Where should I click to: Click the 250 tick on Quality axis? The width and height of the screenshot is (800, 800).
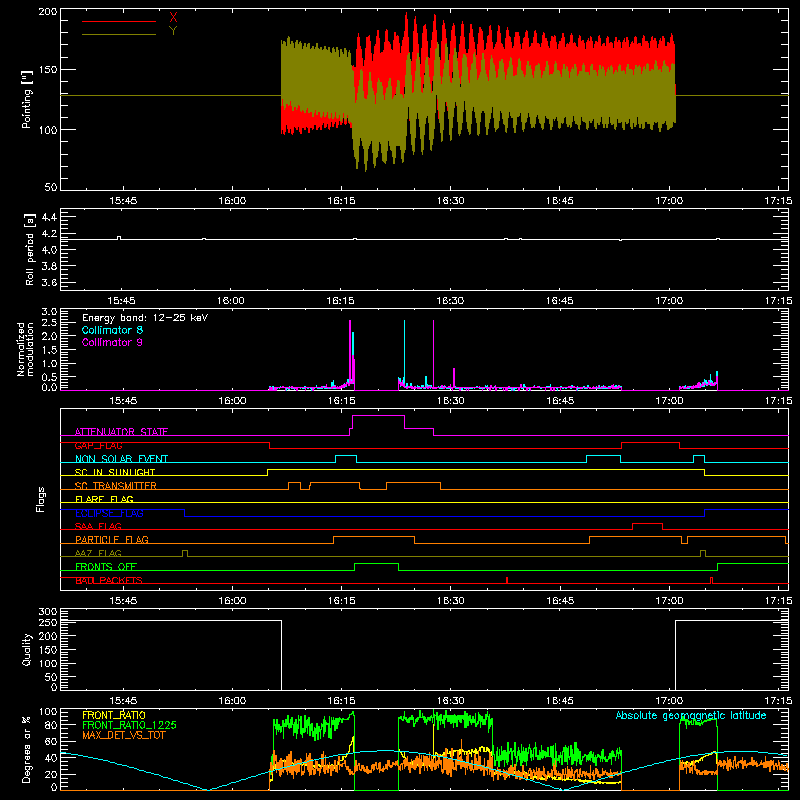pyautogui.click(x=48, y=622)
